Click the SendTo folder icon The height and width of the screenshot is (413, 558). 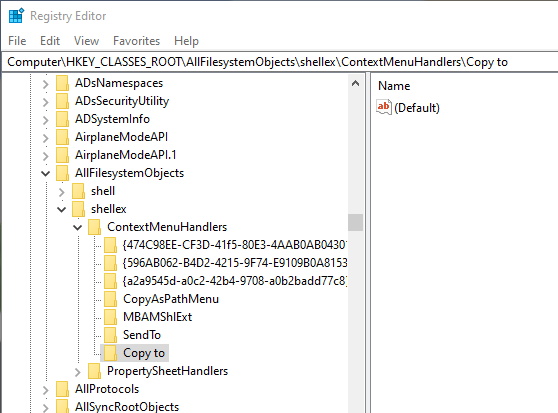[110, 335]
